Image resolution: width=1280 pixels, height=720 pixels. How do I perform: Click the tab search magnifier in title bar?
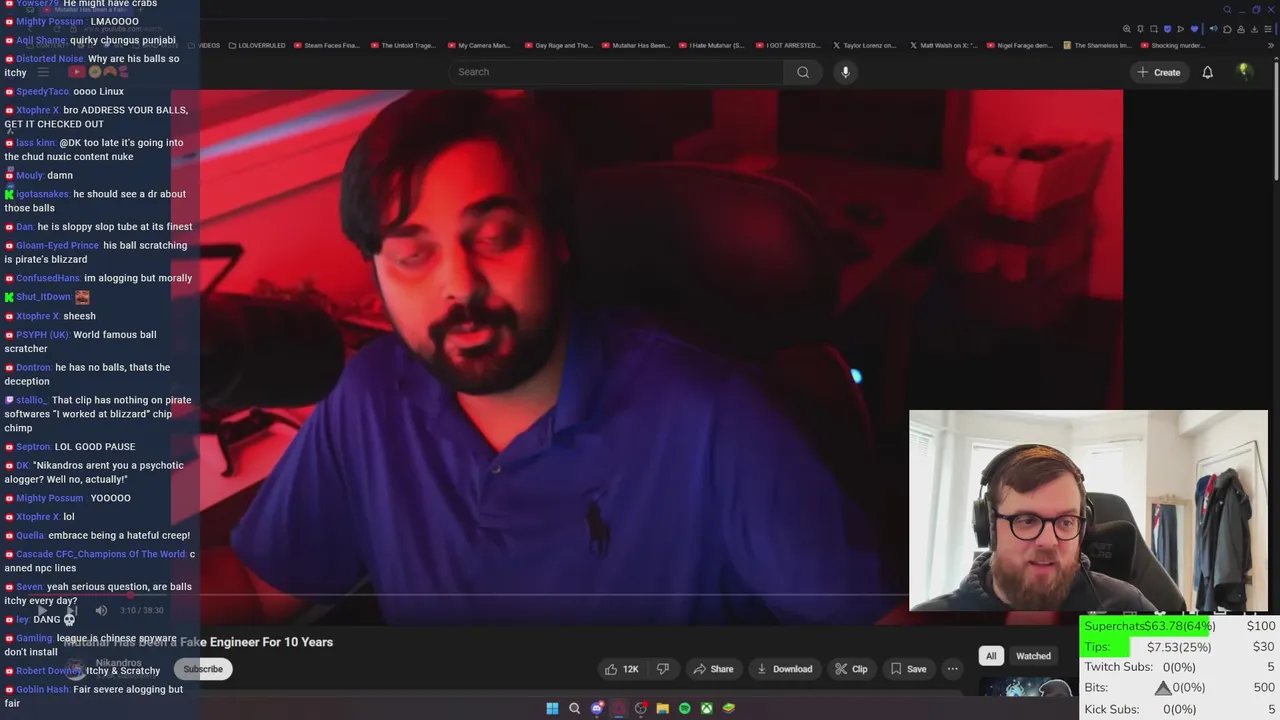click(x=1227, y=10)
